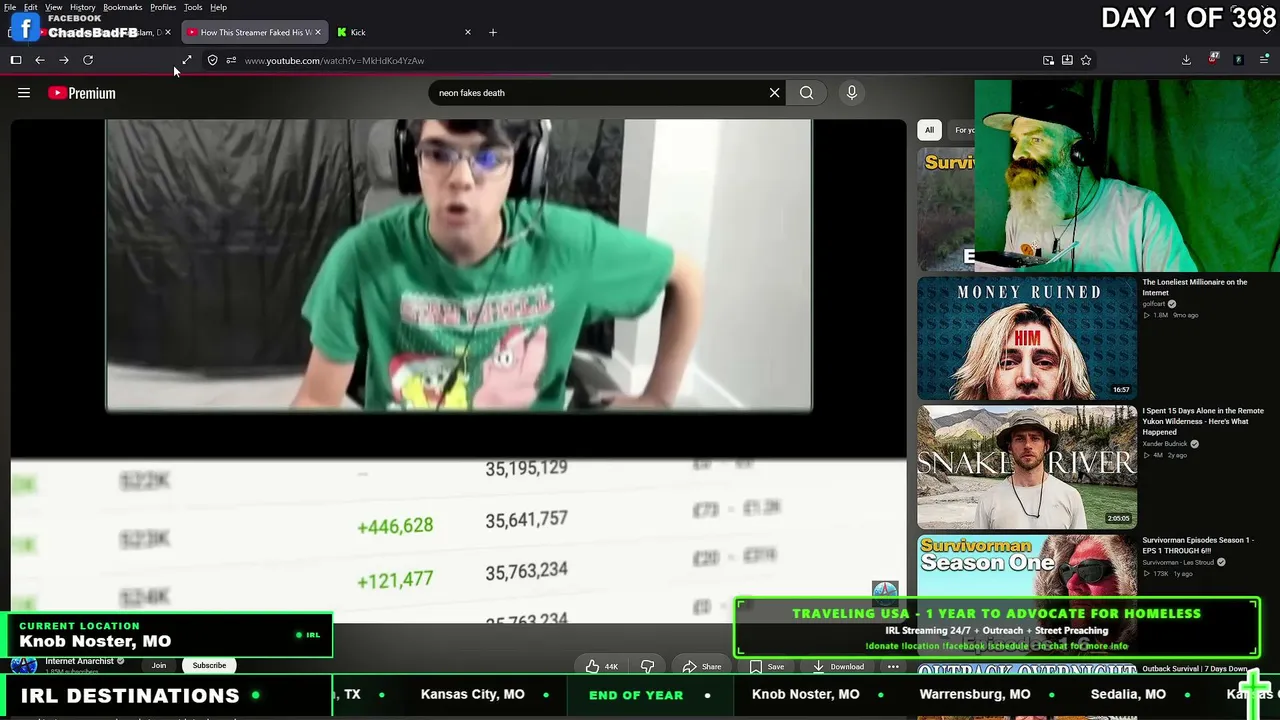Open the Bookmarks menu
Viewport: 1280px width, 720px height.
pyautogui.click(x=123, y=7)
